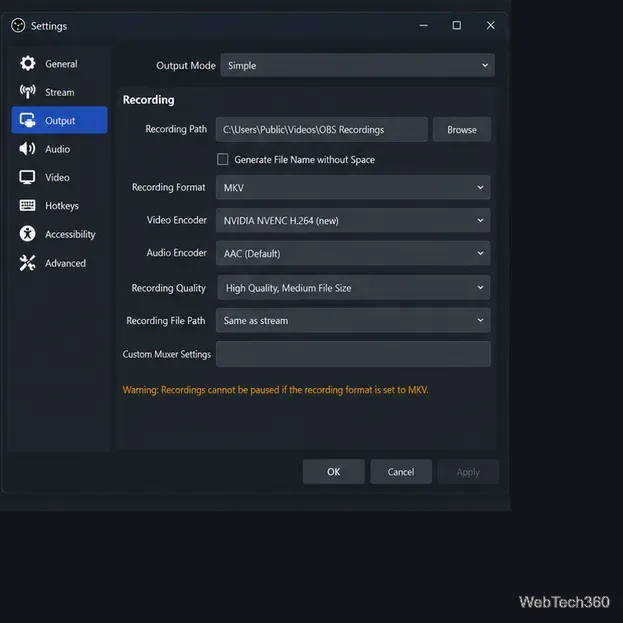
Task: Expand the Audio Encoder dropdown
Action: 353,253
